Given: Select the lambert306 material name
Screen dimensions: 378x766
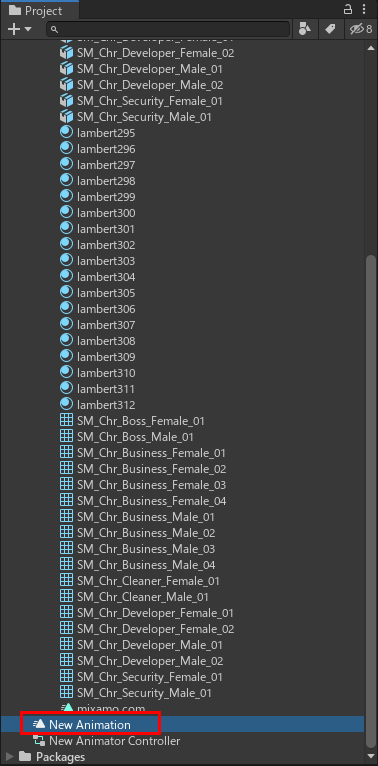Looking at the screenshot, I should [106, 309].
